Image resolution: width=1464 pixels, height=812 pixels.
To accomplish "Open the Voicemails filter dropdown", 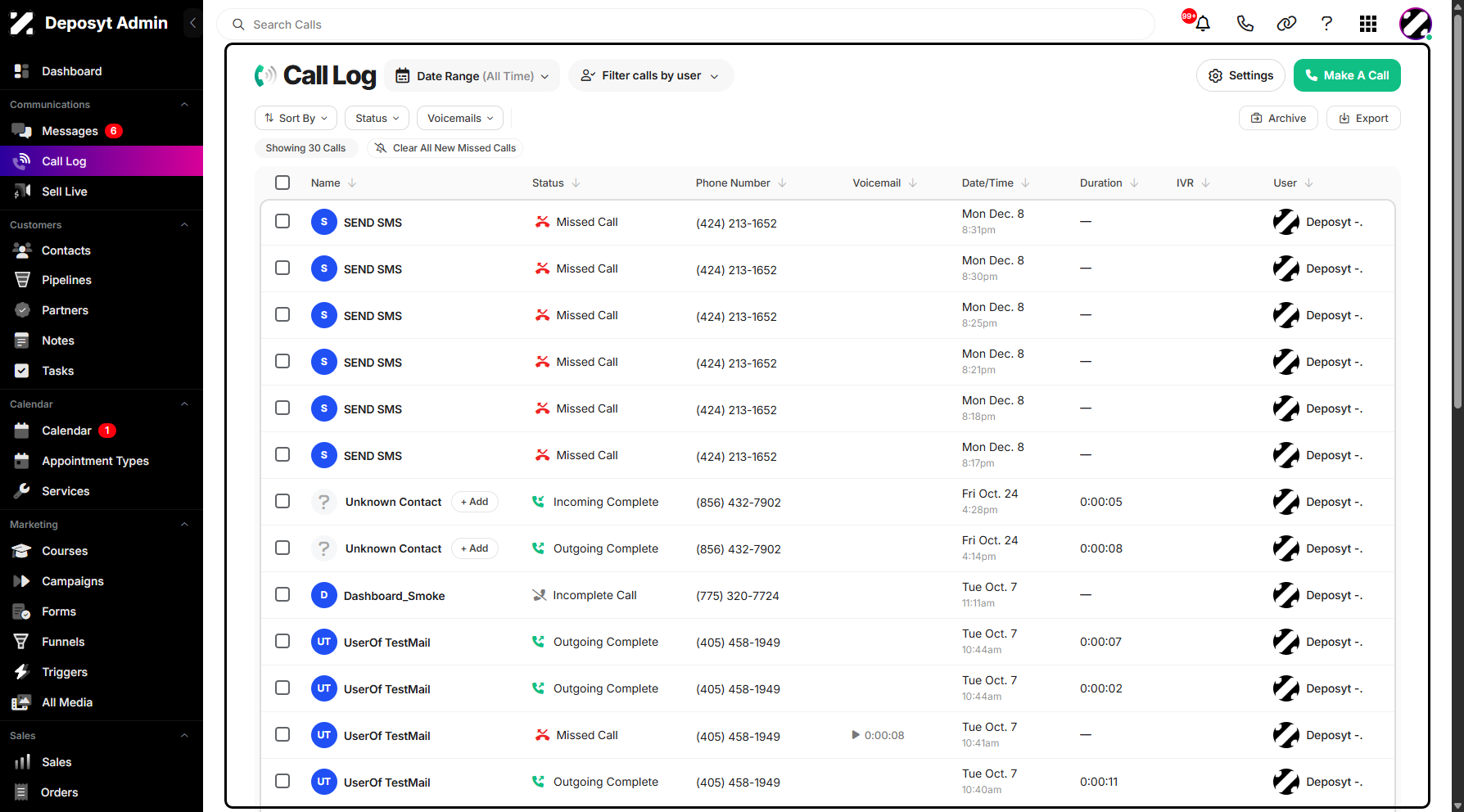I will [x=460, y=118].
